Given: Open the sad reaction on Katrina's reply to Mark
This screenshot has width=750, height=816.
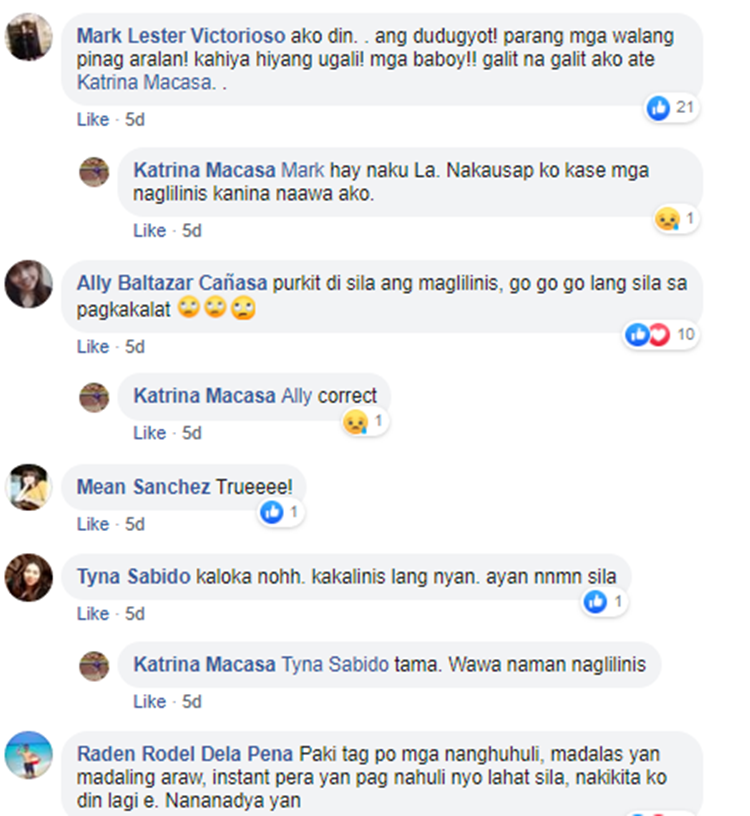Looking at the screenshot, I should point(676,219).
